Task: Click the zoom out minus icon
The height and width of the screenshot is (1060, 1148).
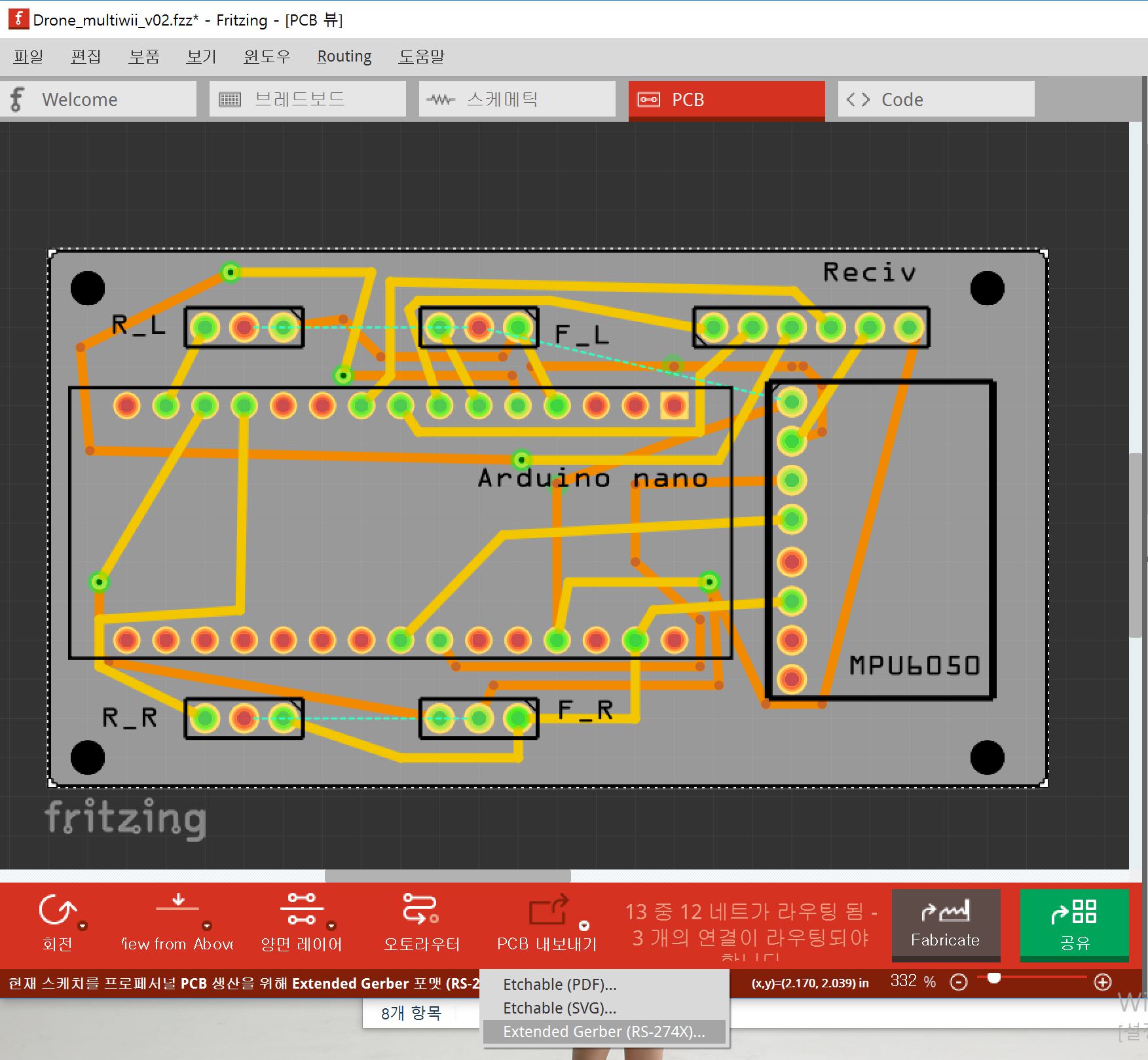Action: click(959, 982)
